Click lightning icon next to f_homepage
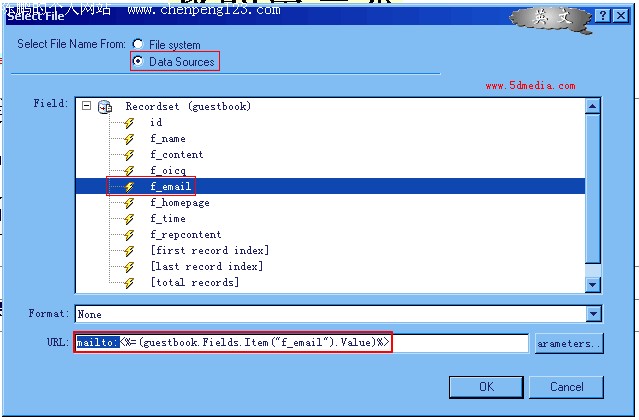Screen dimensions: 639x420 [128, 203]
